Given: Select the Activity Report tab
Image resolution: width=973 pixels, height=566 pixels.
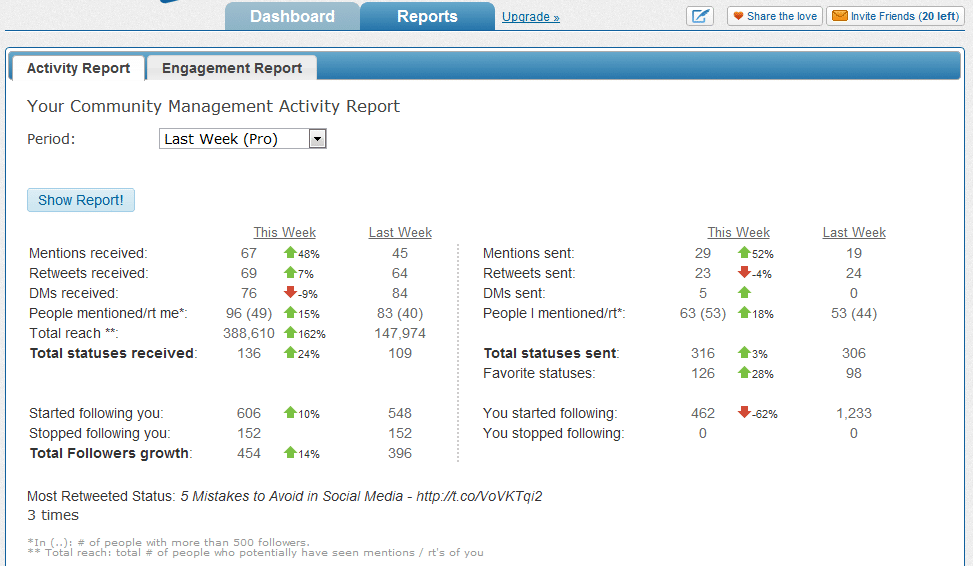Looking at the screenshot, I should [78, 68].
